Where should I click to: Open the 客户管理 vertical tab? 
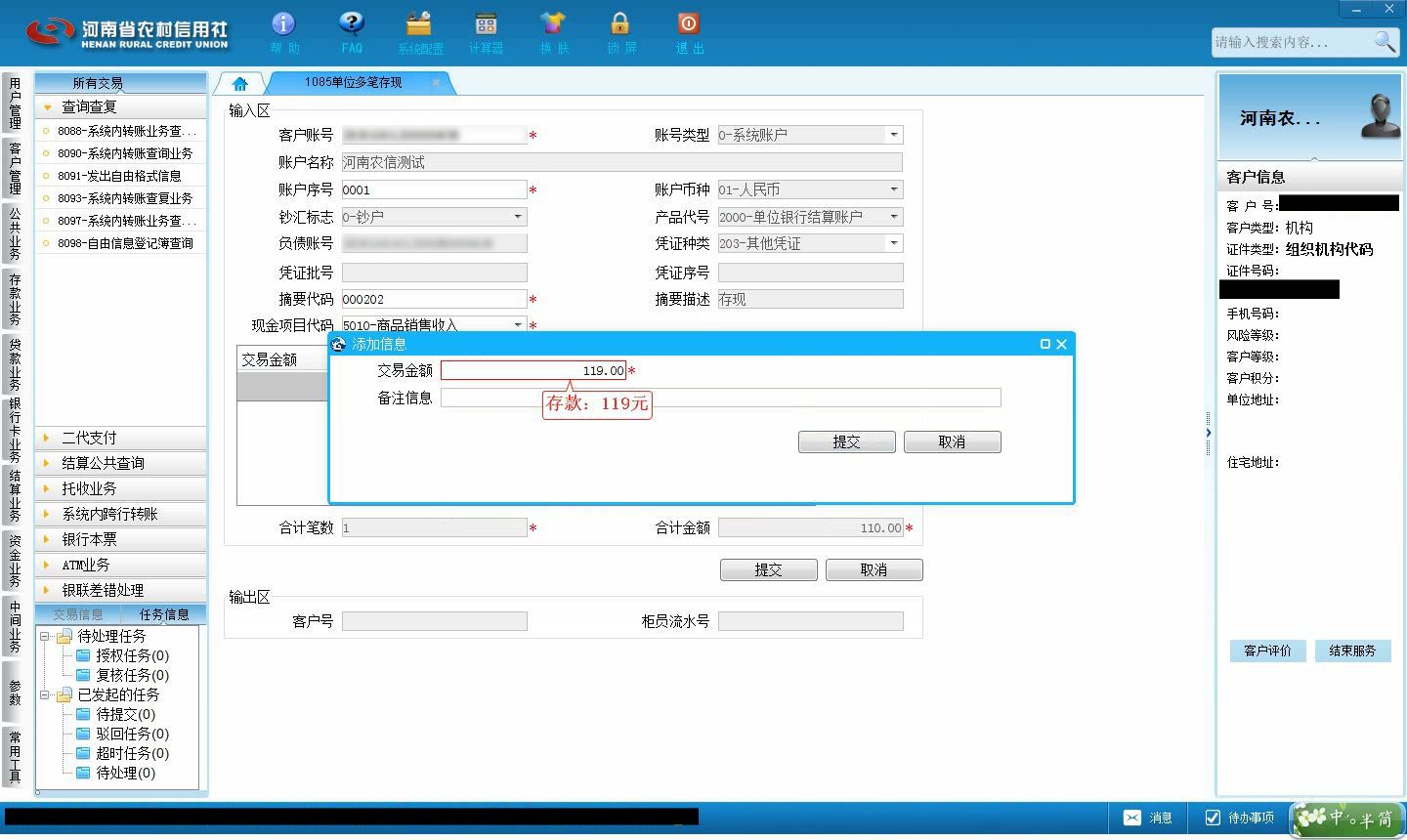pyautogui.click(x=15, y=167)
